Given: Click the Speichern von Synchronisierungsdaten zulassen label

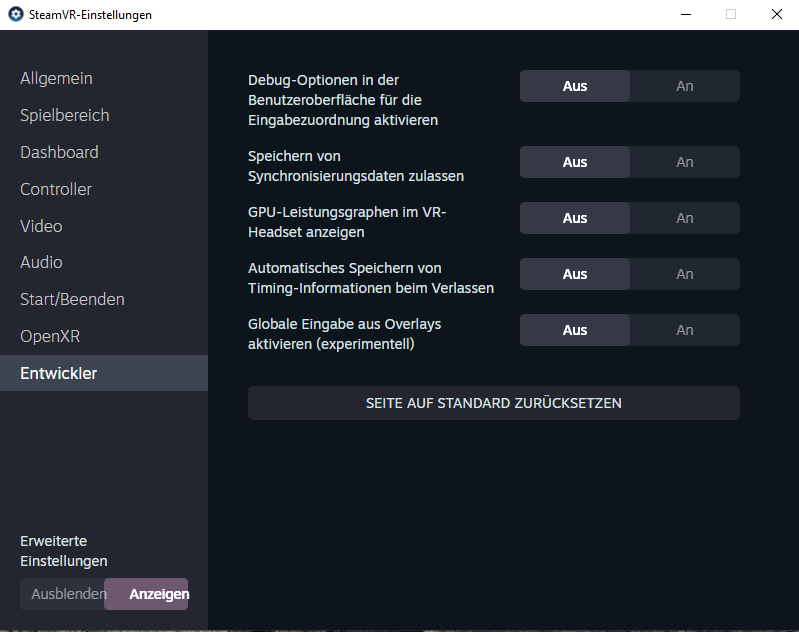Looking at the screenshot, I should coord(356,166).
